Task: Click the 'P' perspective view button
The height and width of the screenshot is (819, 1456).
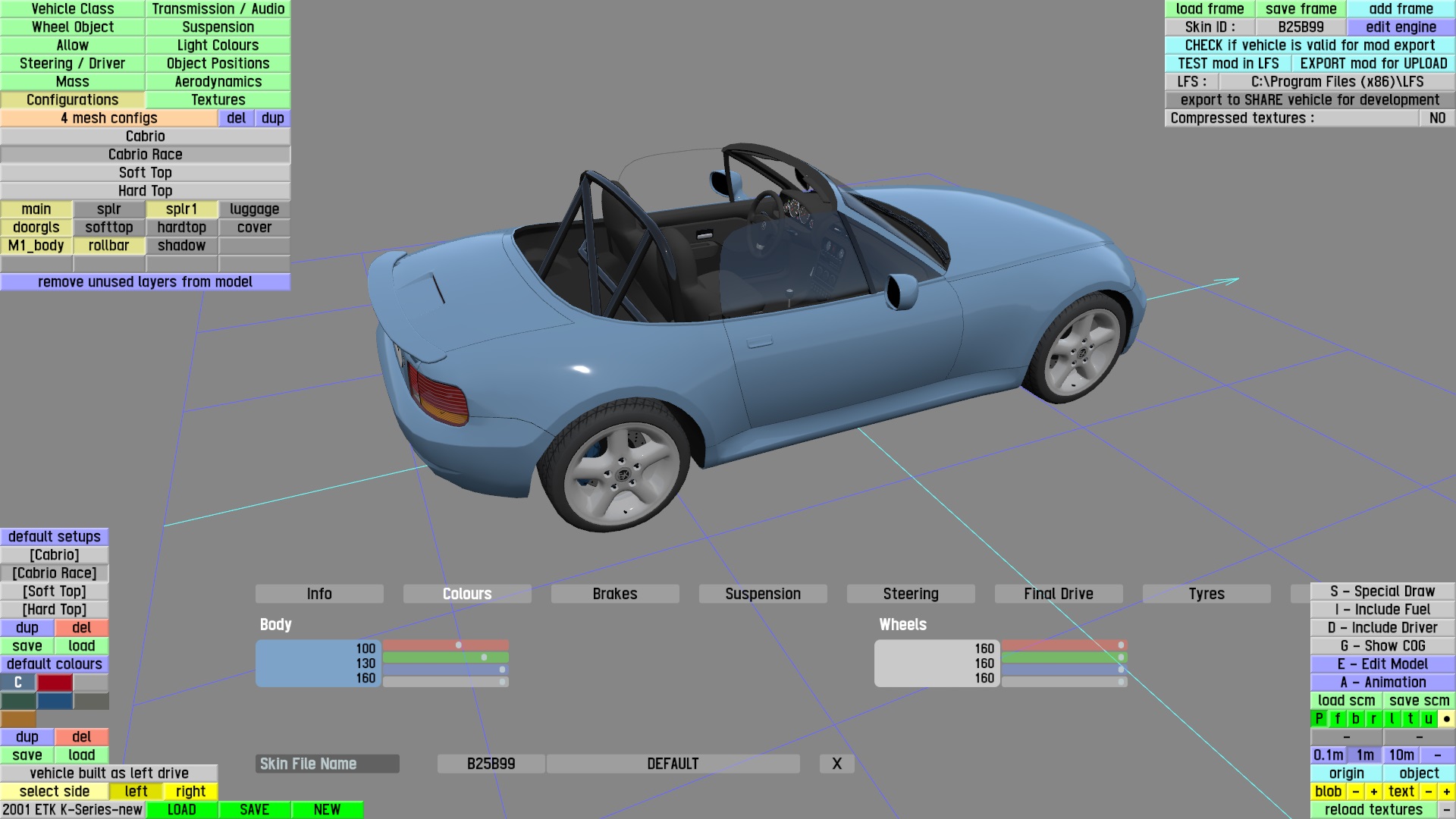Action: [x=1319, y=718]
